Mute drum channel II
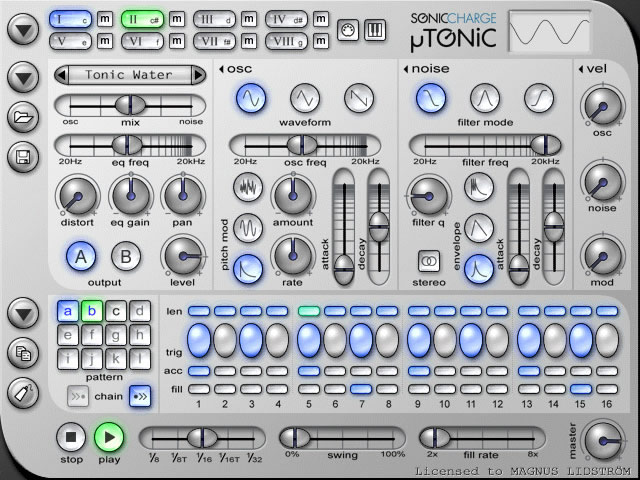Image resolution: width=640 pixels, height=480 pixels. click(x=177, y=19)
